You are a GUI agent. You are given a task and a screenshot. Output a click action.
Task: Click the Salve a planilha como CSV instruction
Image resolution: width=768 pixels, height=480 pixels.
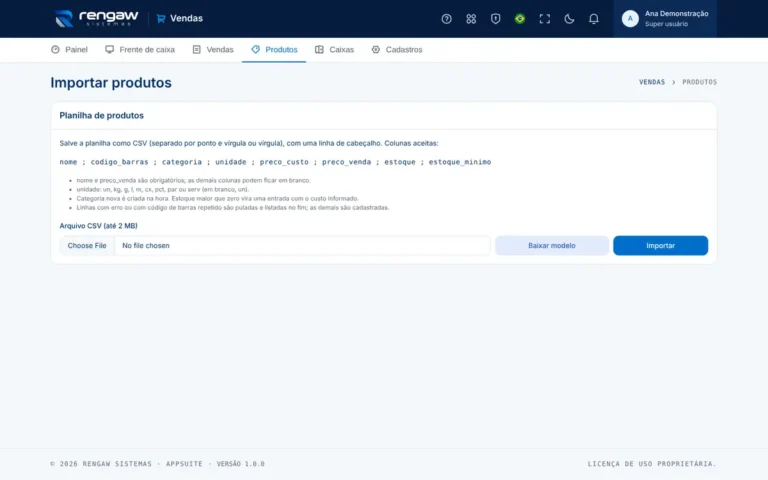pyautogui.click(x=249, y=144)
